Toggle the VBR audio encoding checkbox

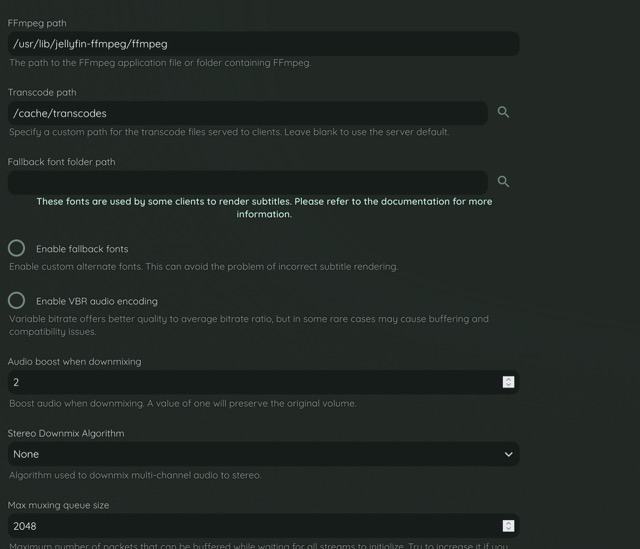[x=17, y=300]
